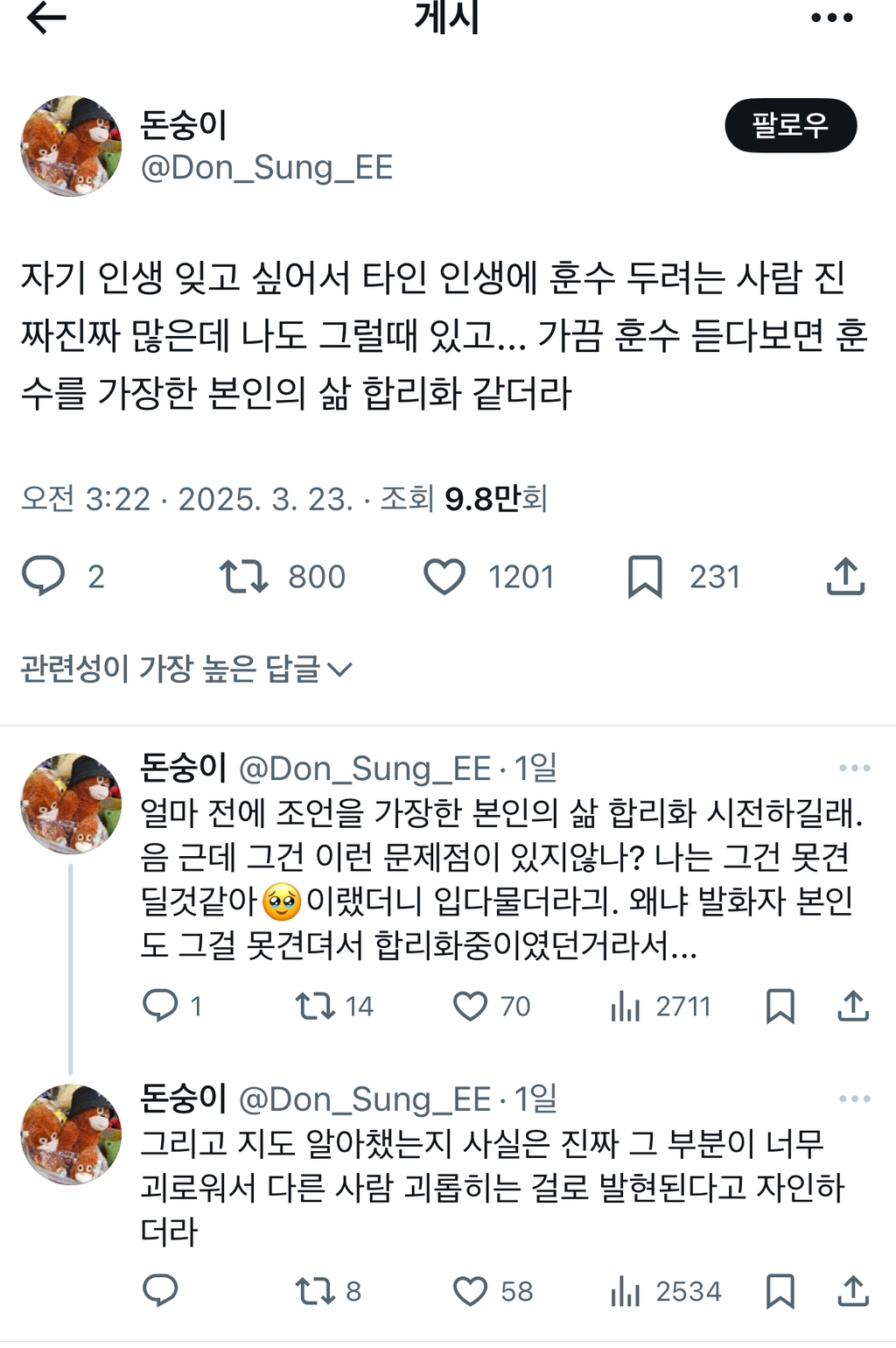Screen dimensions: 896x1348
Task: Toggle follow state via the 팔로우 button
Action: point(791,125)
